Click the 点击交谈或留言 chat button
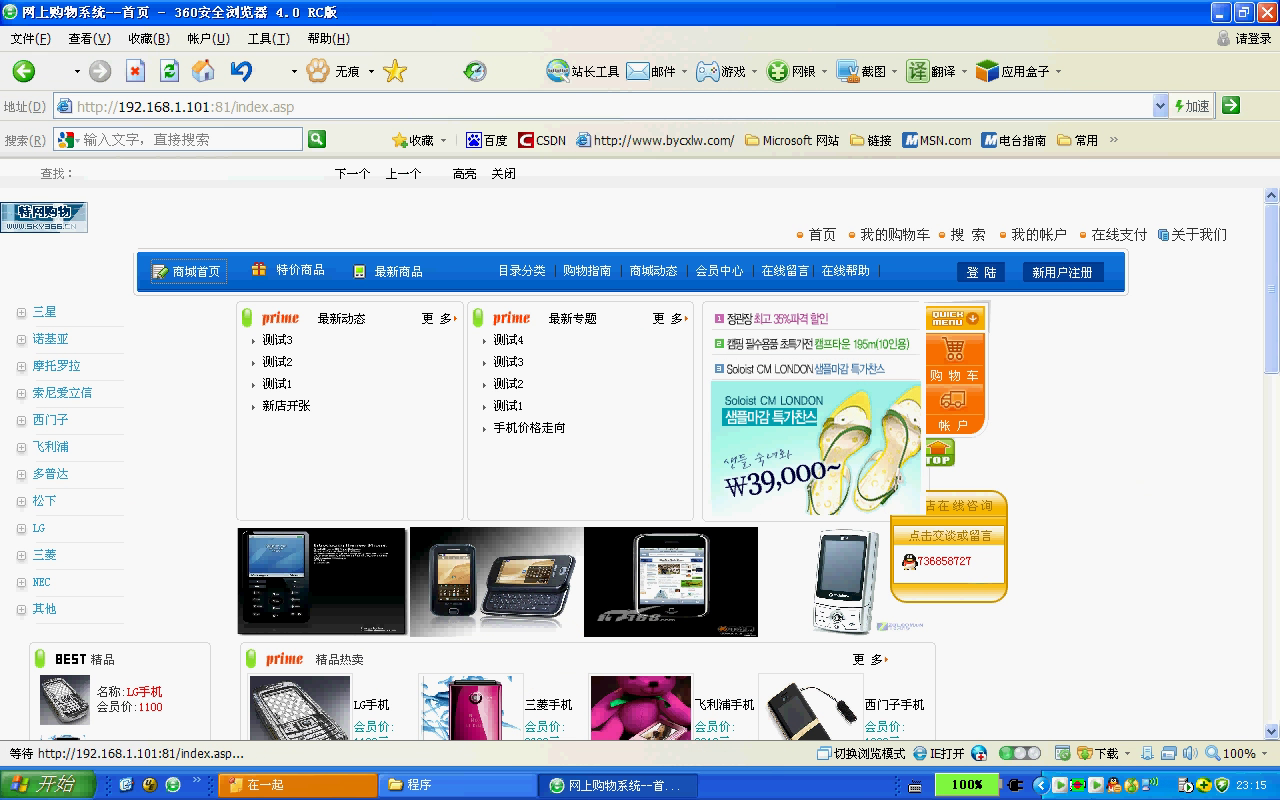The width and height of the screenshot is (1280, 800). click(x=949, y=535)
